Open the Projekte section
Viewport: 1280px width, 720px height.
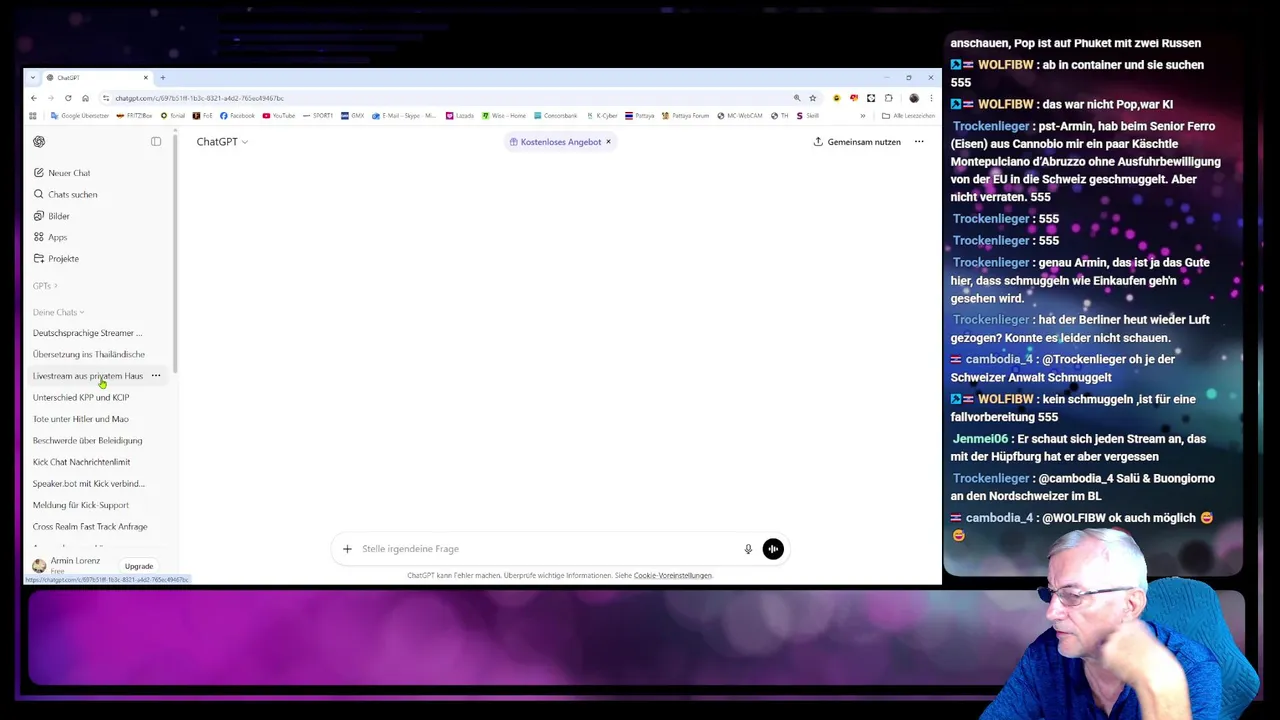[x=56, y=258]
